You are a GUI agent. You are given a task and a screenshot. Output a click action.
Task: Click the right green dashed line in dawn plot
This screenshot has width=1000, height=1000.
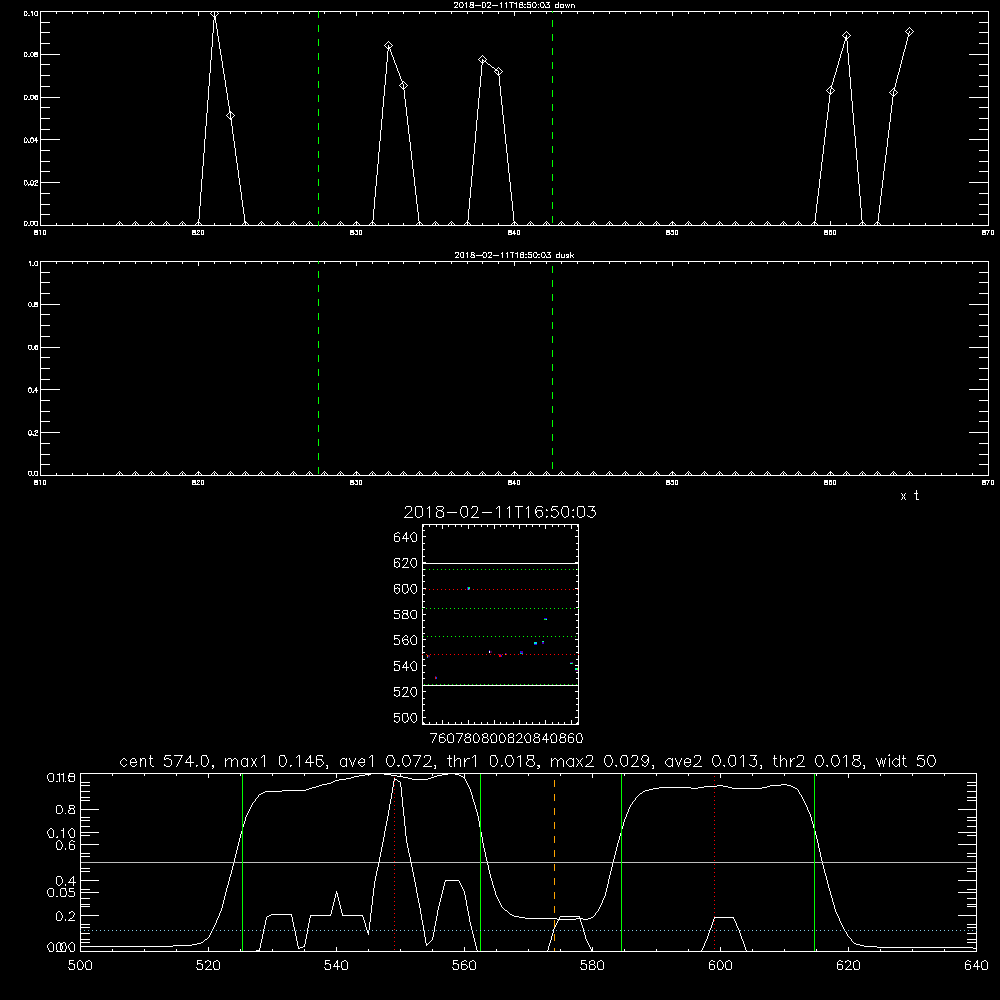(x=552, y=118)
